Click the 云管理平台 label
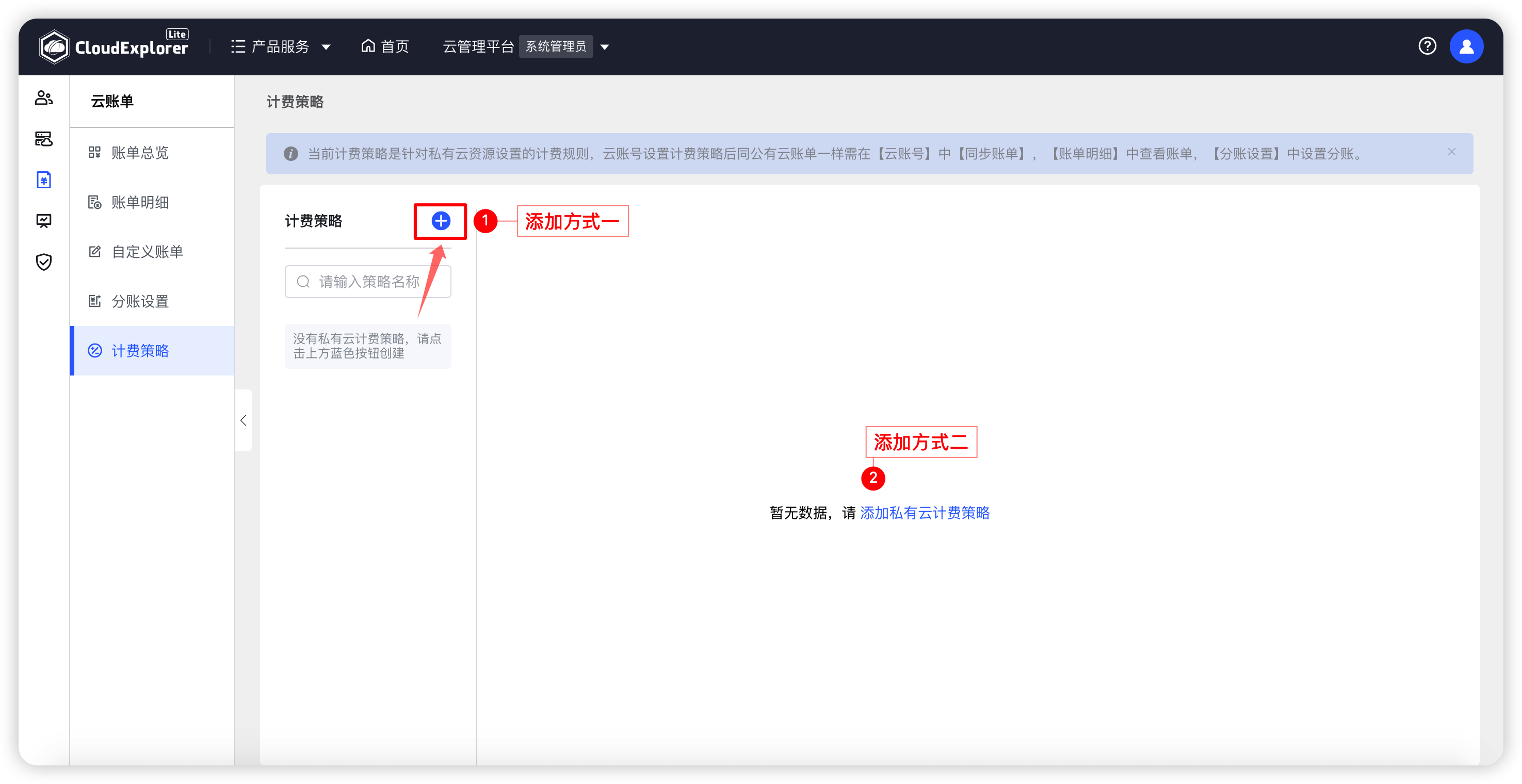The width and height of the screenshot is (1522, 784). [x=479, y=46]
